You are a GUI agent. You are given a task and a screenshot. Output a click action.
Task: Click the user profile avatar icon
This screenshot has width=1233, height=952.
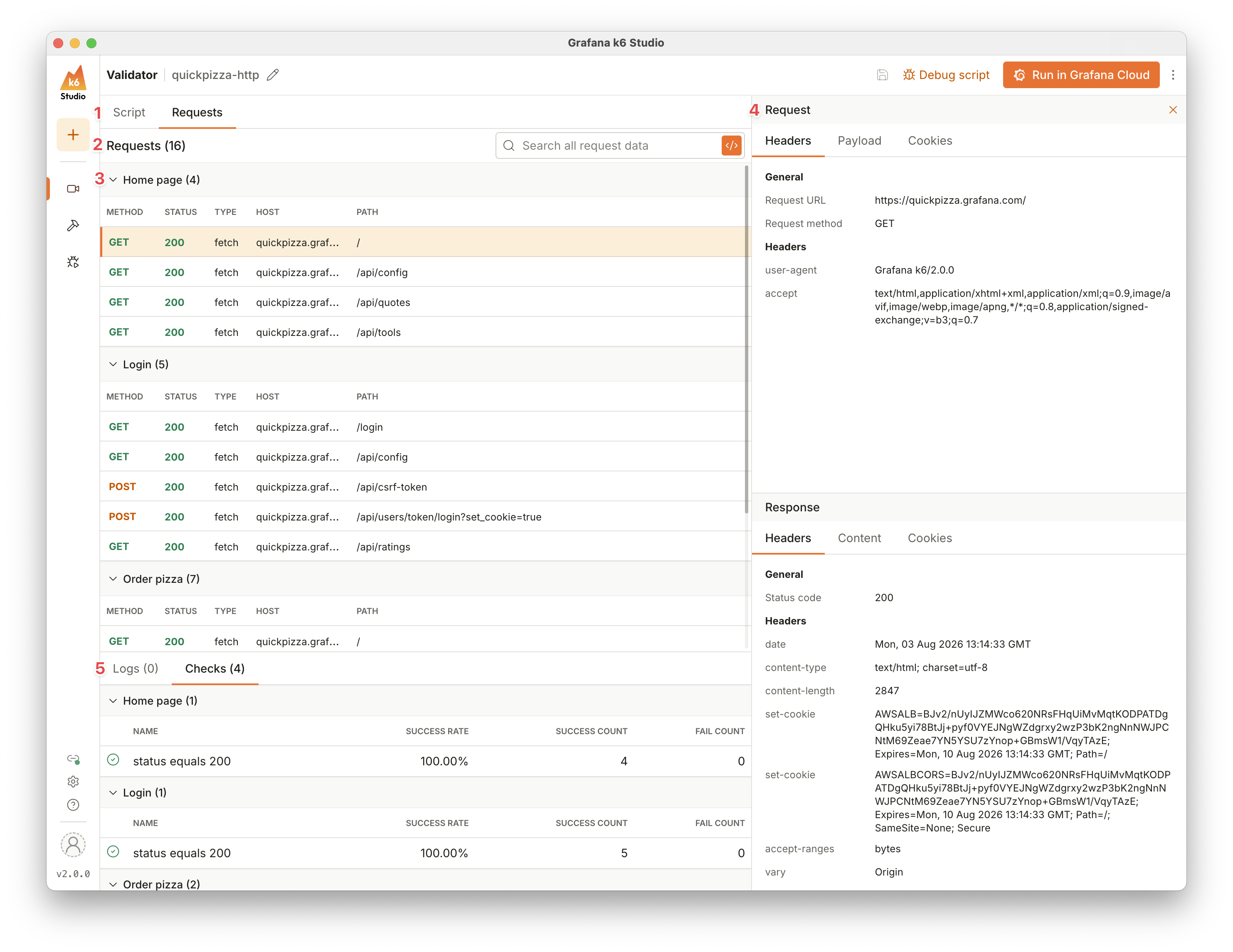(x=73, y=845)
